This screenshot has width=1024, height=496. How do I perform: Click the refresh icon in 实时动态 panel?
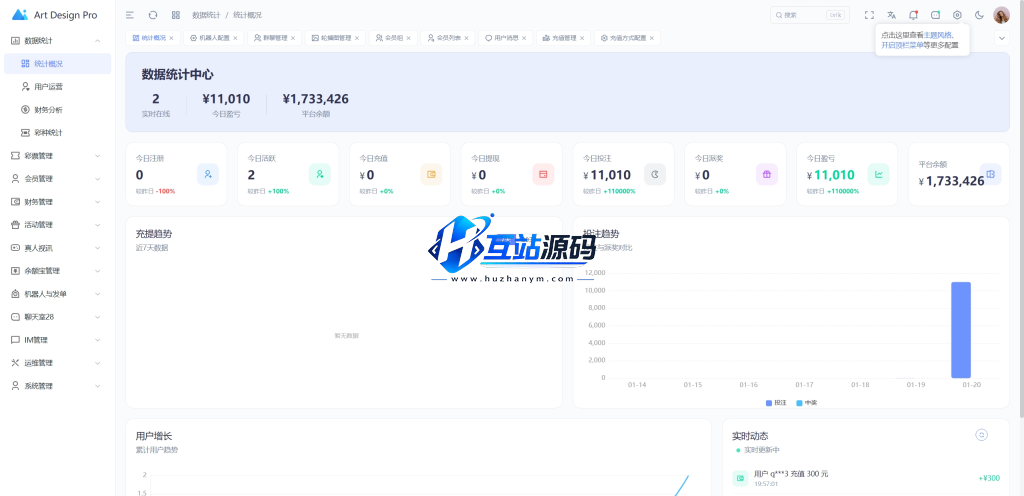click(981, 435)
